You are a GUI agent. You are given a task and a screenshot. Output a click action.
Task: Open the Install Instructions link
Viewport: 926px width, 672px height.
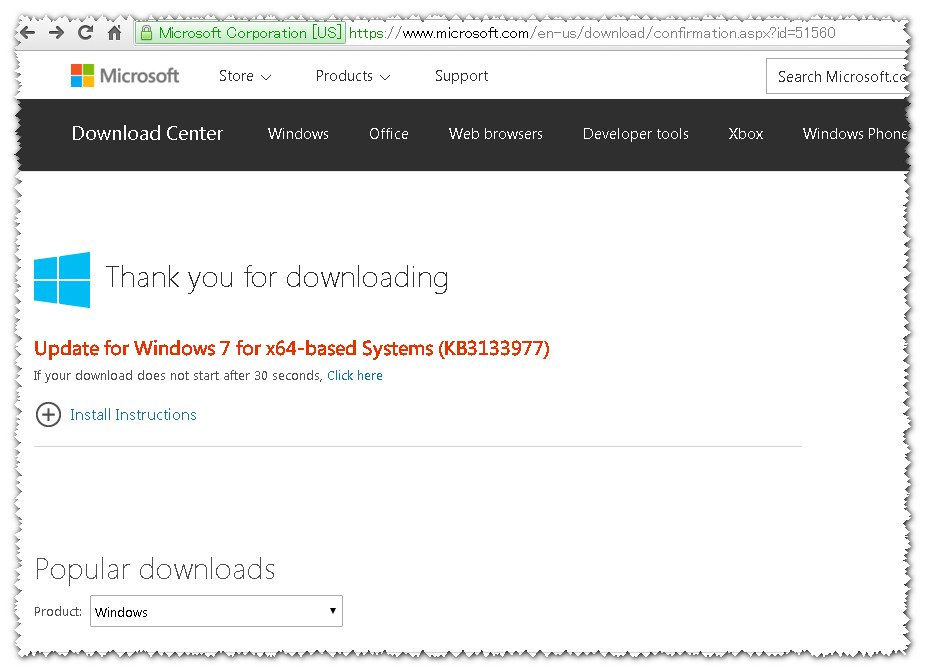click(x=133, y=415)
